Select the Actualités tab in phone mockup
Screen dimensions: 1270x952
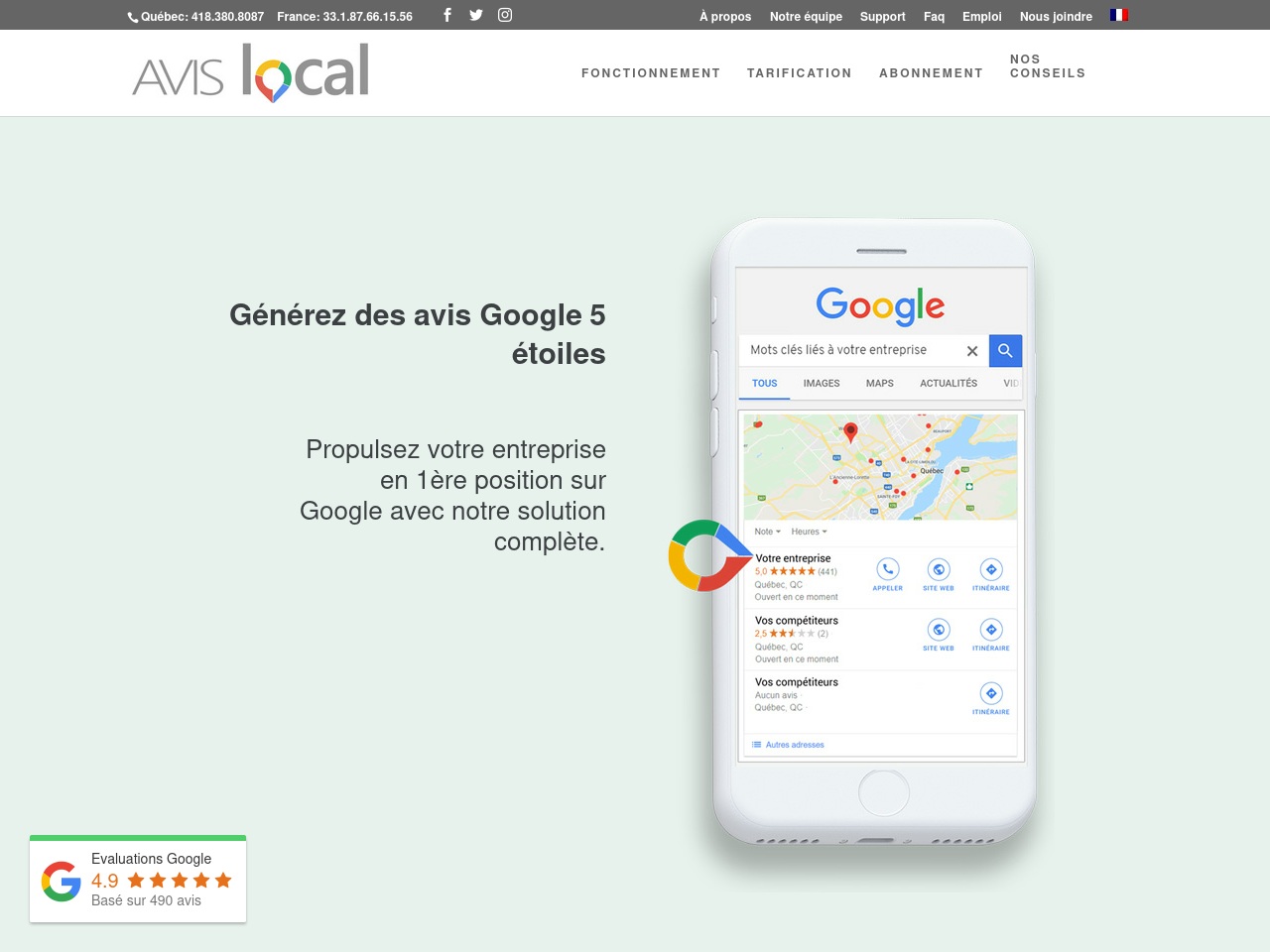949,383
